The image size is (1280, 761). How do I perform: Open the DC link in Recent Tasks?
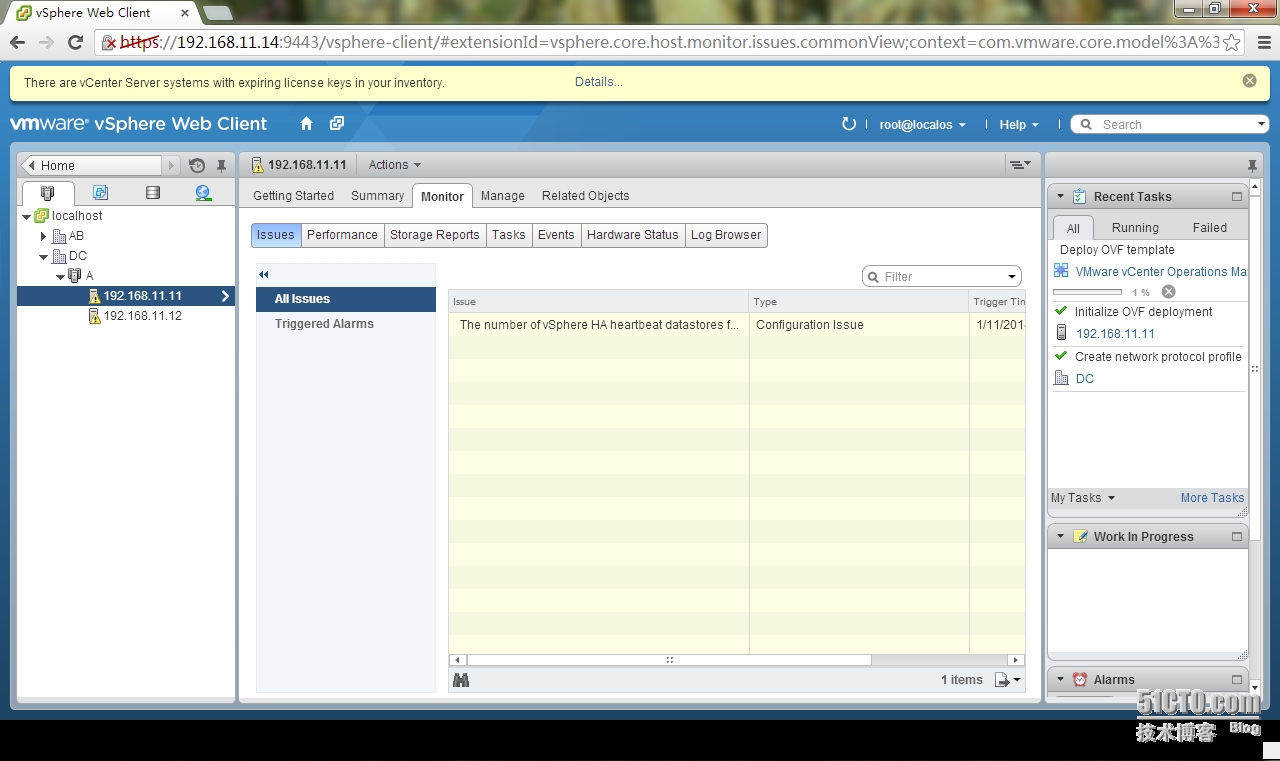click(x=1084, y=379)
